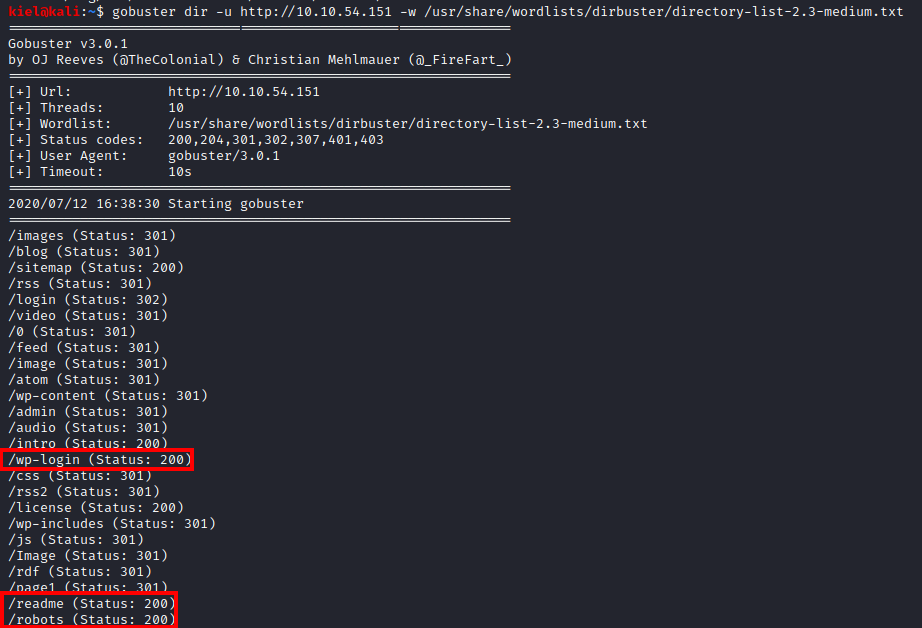Click the Wordlist path in the settings block
The height and width of the screenshot is (628, 922).
click(408, 124)
